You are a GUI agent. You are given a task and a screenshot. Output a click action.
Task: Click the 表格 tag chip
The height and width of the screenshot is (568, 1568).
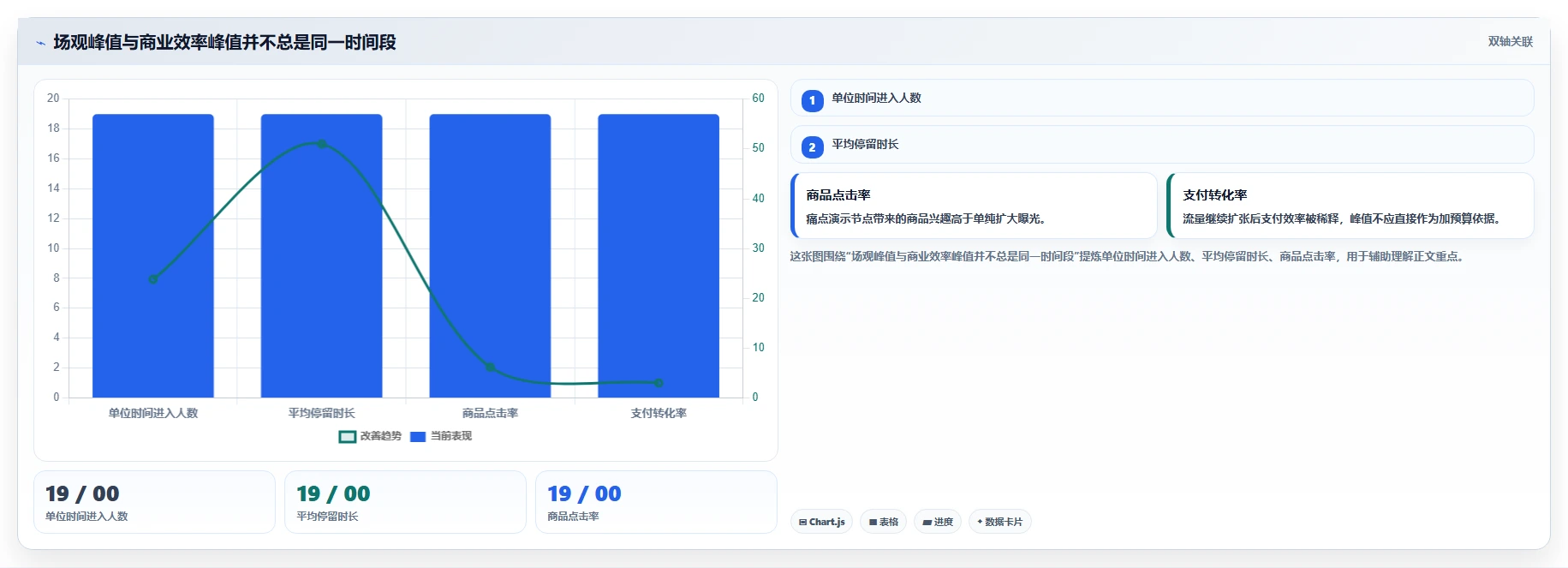[x=883, y=522]
